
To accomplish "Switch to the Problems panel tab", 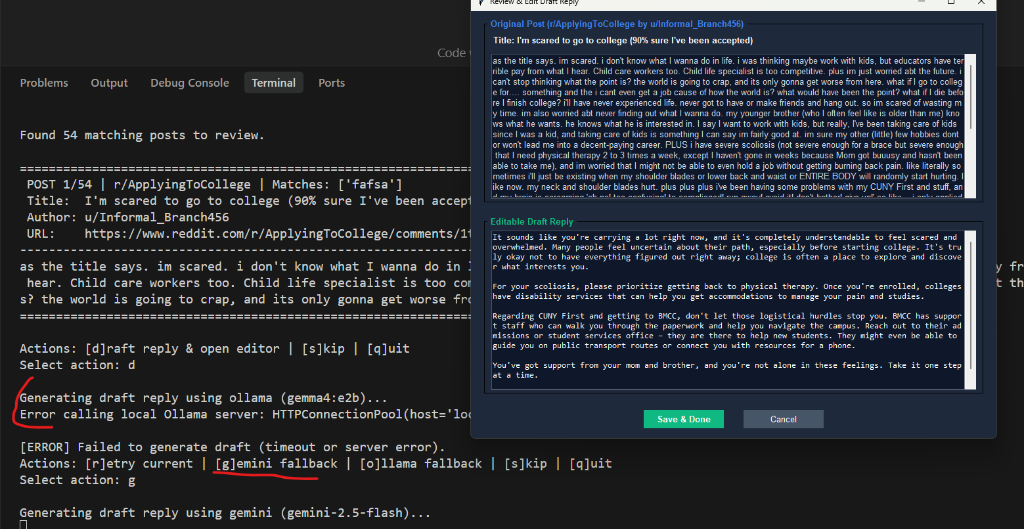I will click(x=44, y=83).
